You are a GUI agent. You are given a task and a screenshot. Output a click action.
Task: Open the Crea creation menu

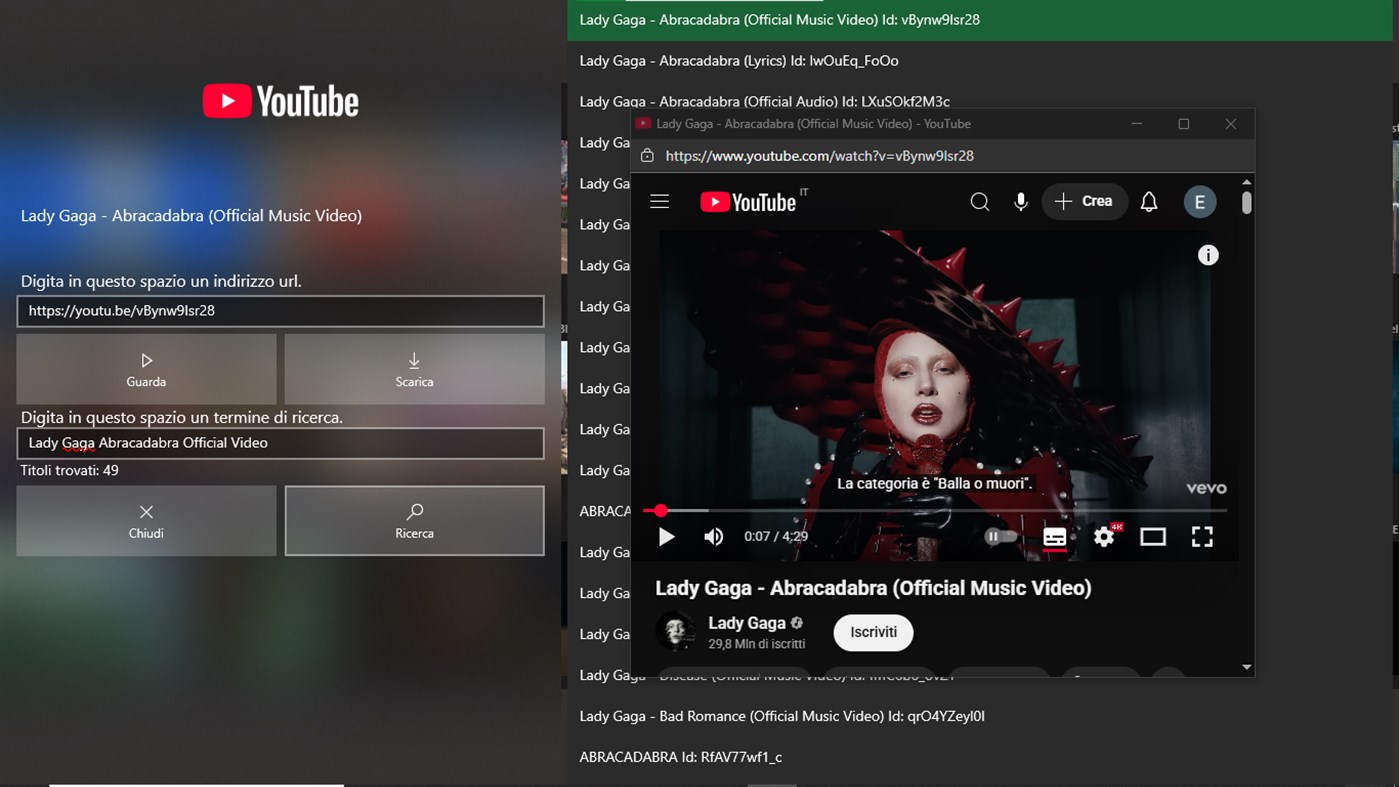[1085, 201]
